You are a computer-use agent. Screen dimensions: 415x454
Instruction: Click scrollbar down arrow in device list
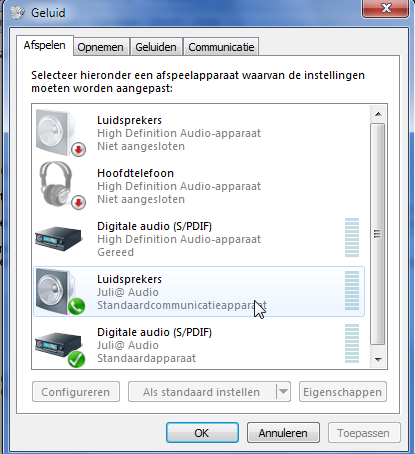[378, 359]
